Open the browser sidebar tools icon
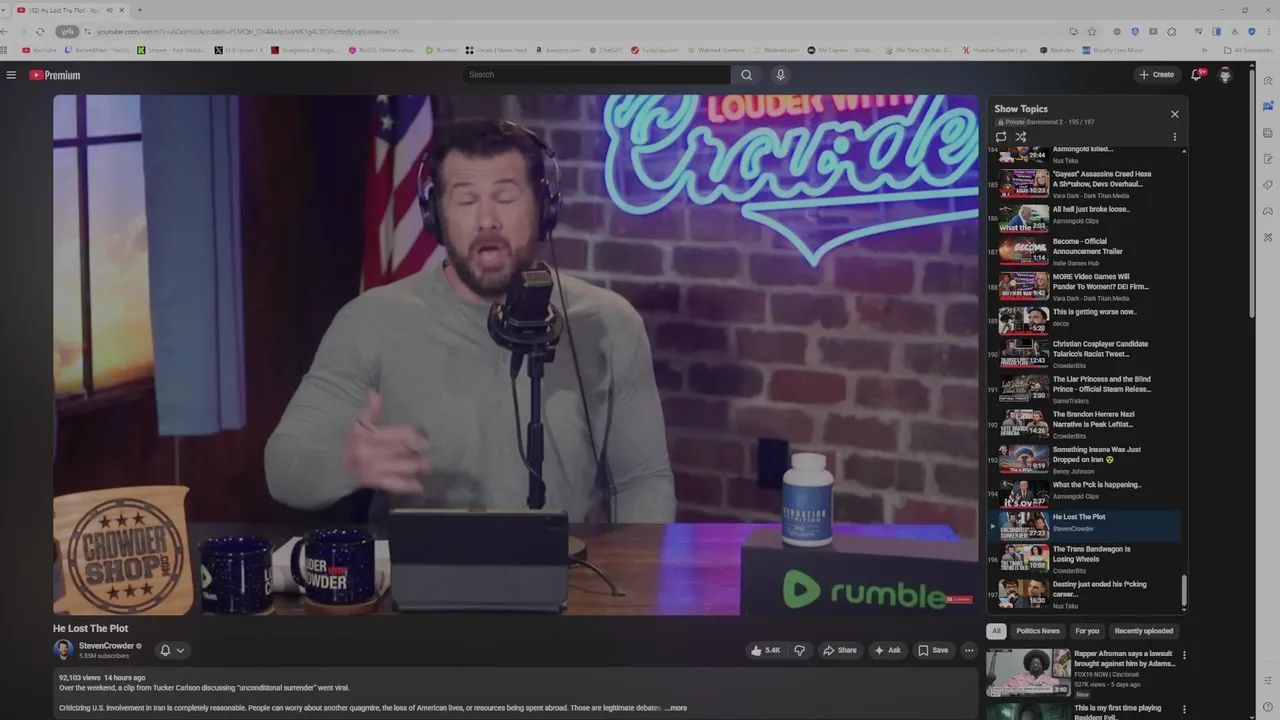This screenshot has width=1280, height=720. point(1268,237)
